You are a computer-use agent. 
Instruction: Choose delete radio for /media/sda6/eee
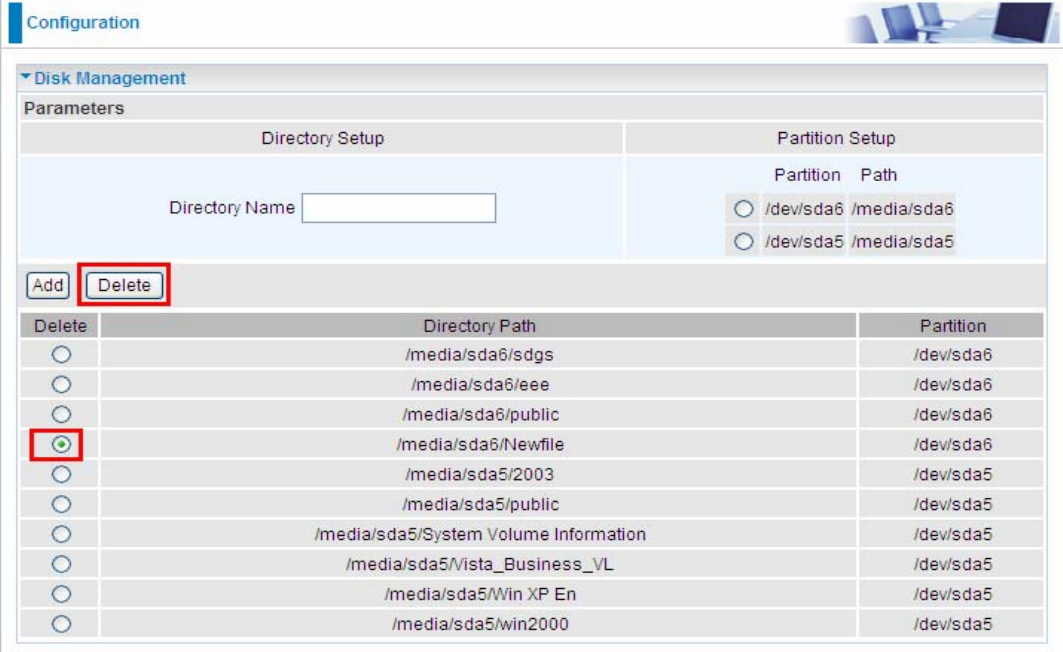coord(62,385)
